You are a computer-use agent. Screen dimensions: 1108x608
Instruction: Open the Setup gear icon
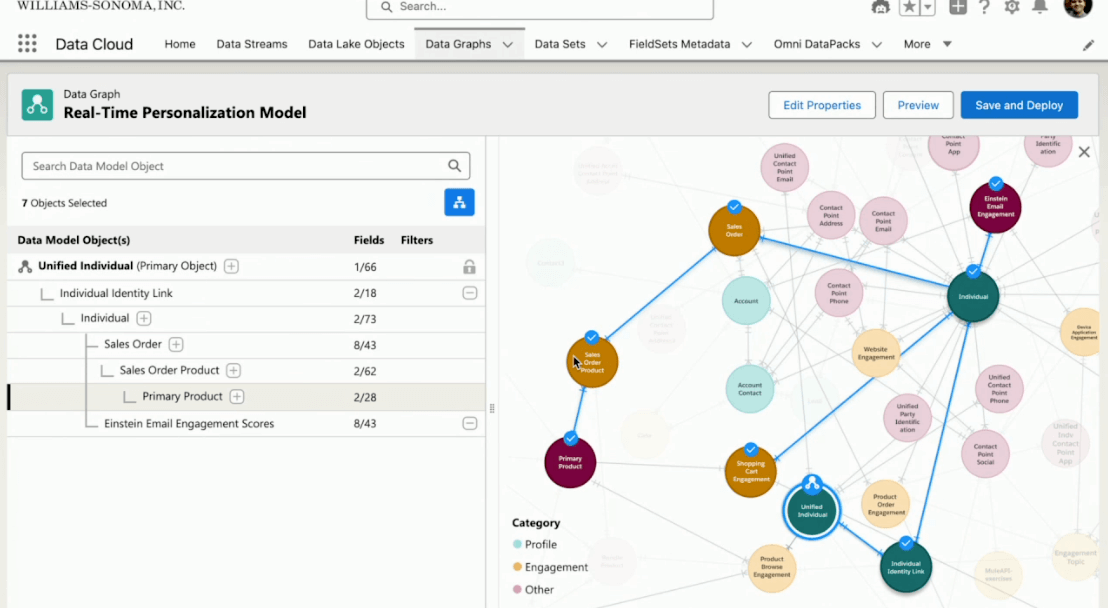coord(1012,7)
